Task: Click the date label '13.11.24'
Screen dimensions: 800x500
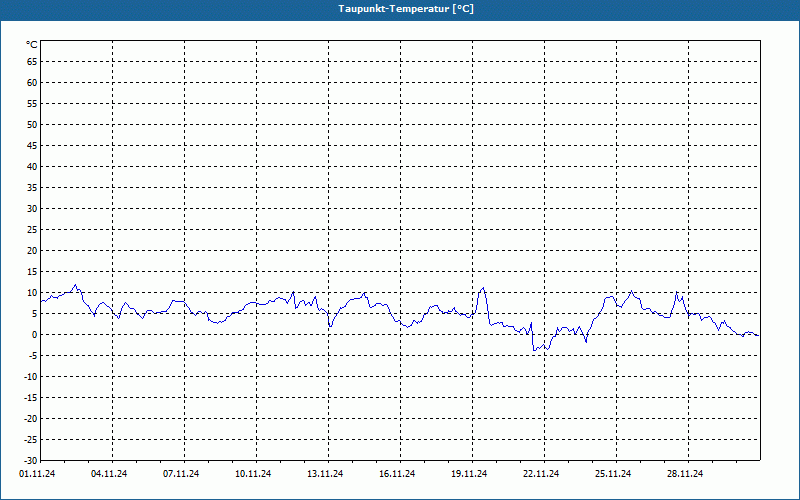Action: coord(325,474)
